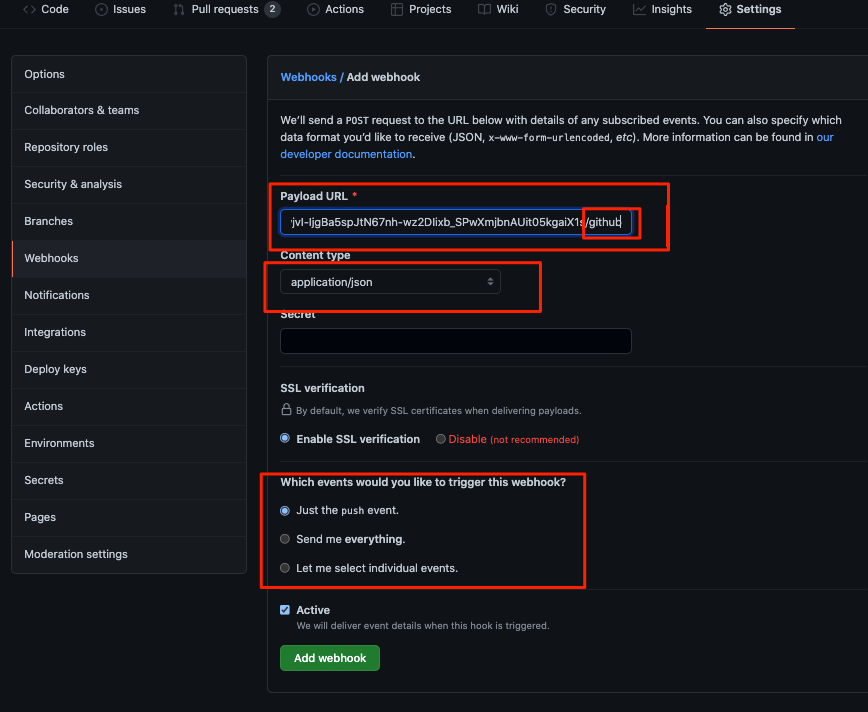
Task: Click the pull request branch icon
Action: (x=179, y=9)
